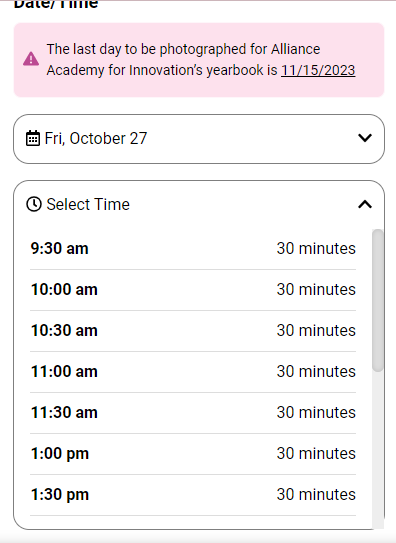
Task: Pick the 10:30 am time slot
Action: (193, 331)
